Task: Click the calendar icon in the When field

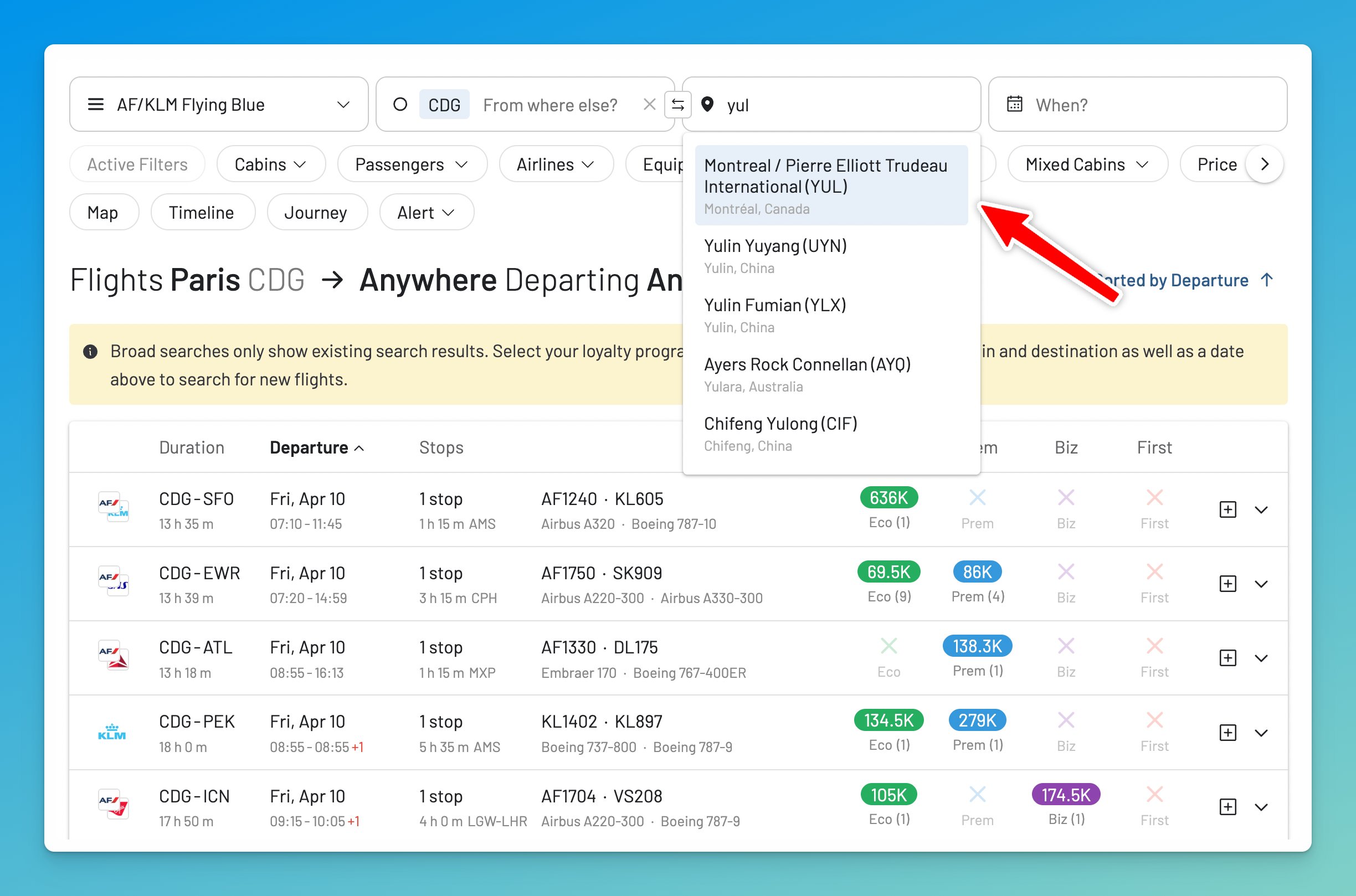Action: pyautogui.click(x=1015, y=104)
